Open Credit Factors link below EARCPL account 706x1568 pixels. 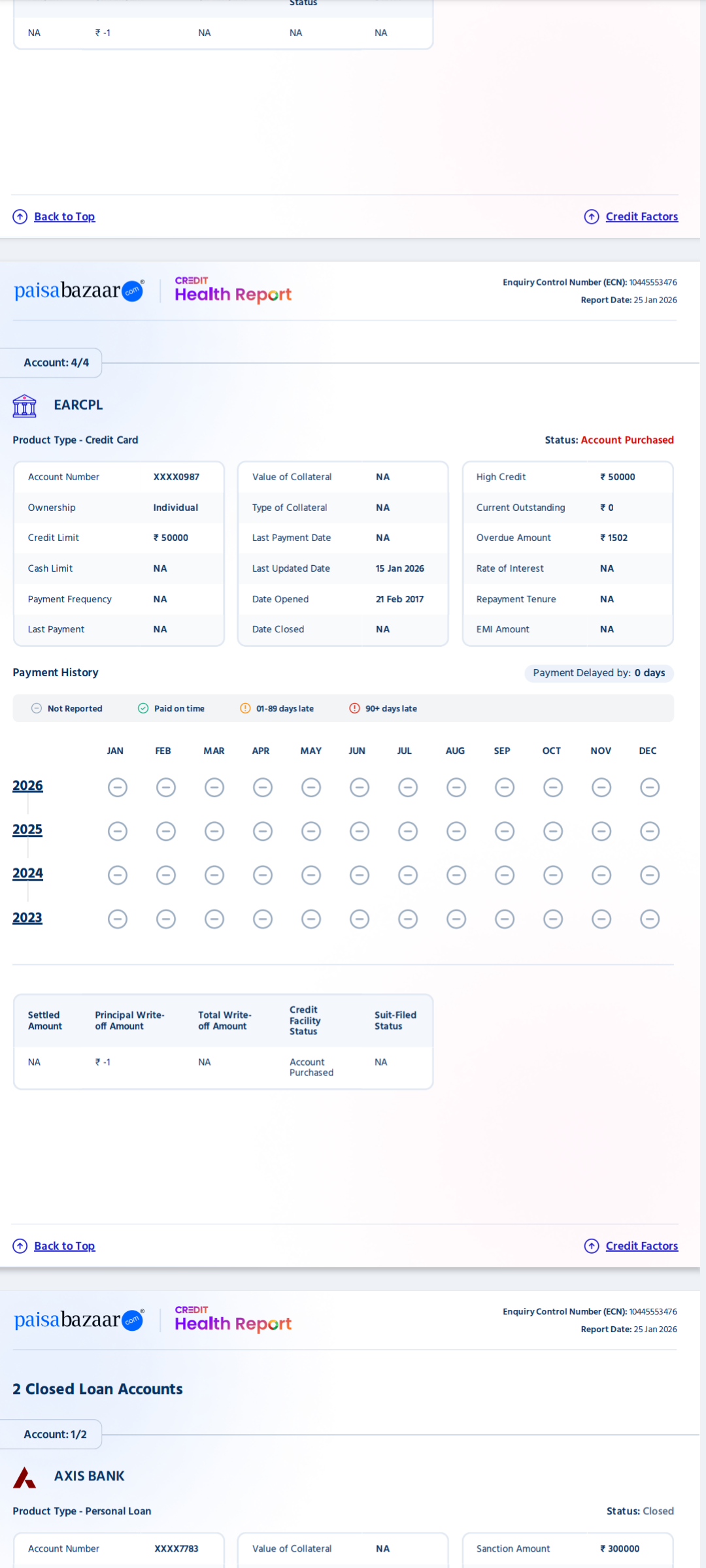641,1246
